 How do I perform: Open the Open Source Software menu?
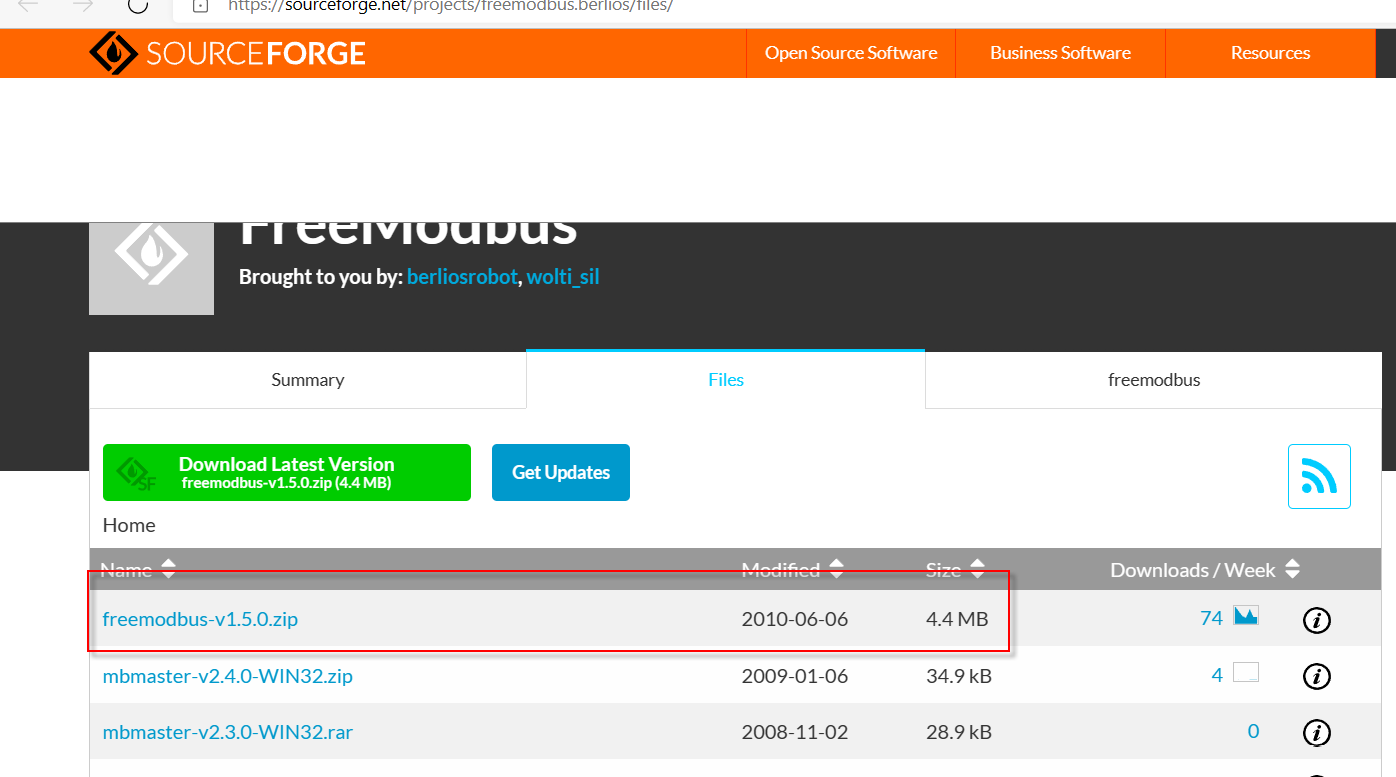851,53
